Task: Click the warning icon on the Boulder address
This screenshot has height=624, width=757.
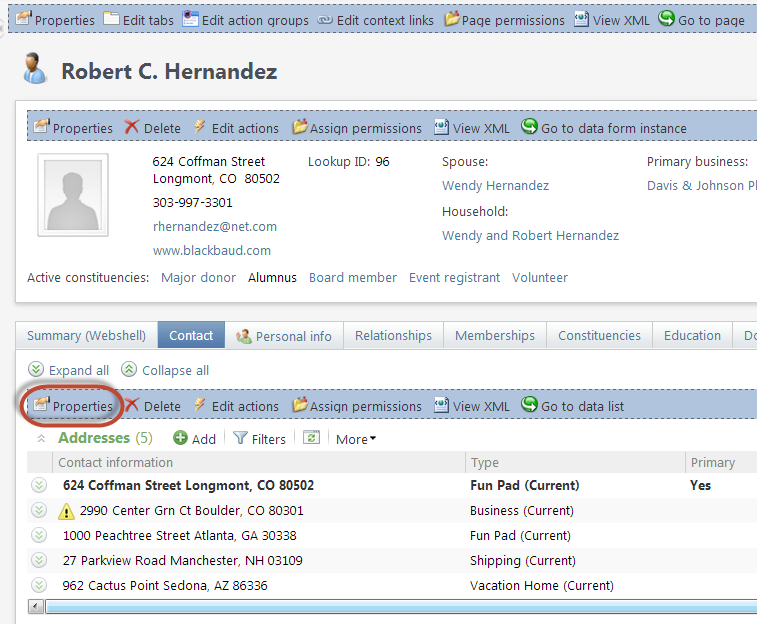Action: 66,511
